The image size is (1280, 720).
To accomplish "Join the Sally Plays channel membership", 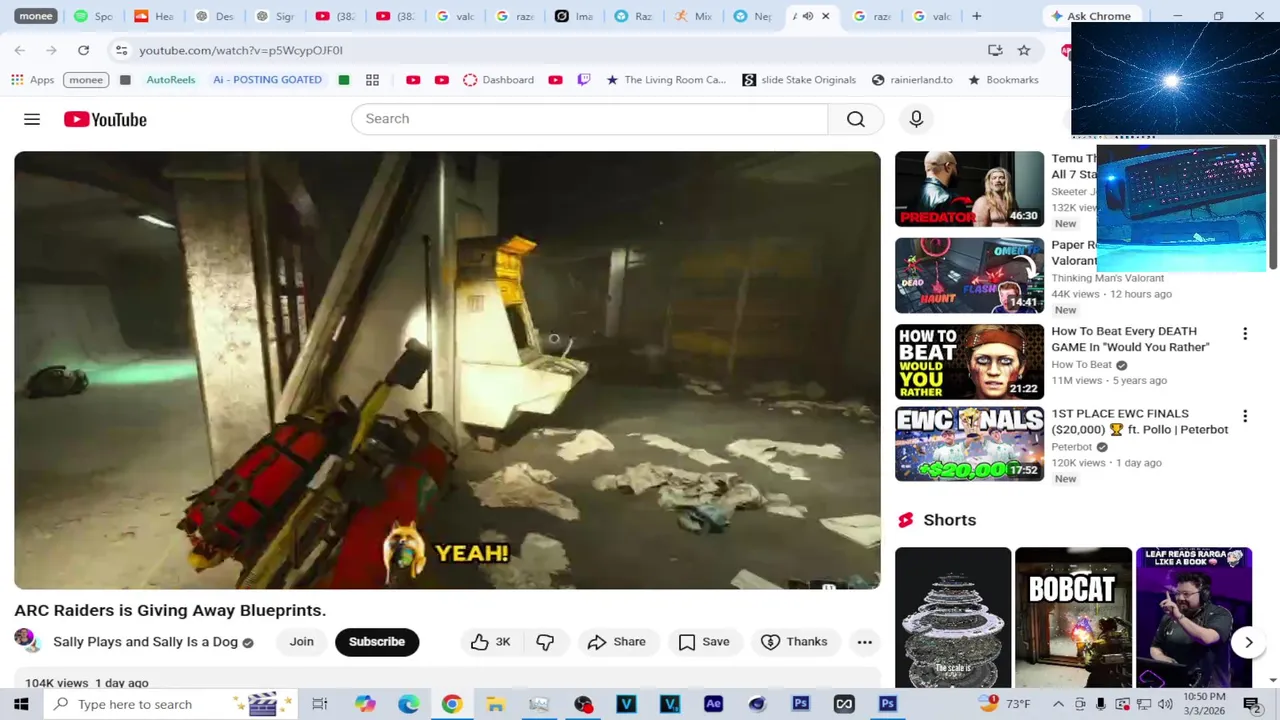I will (301, 642).
